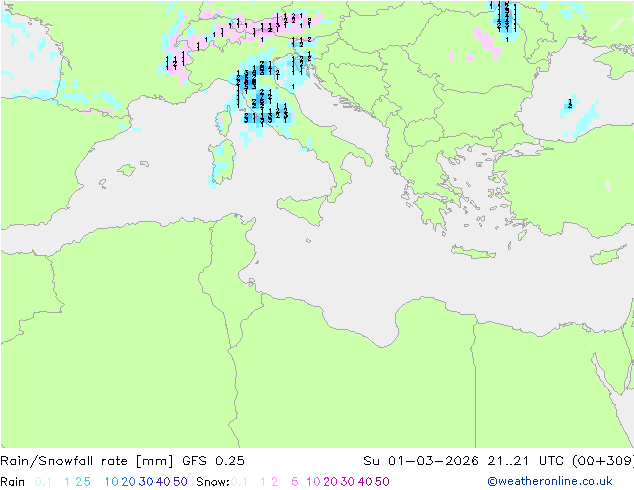Click the "Rain" legend label
This screenshot has height=490, width=634.
[13, 482]
